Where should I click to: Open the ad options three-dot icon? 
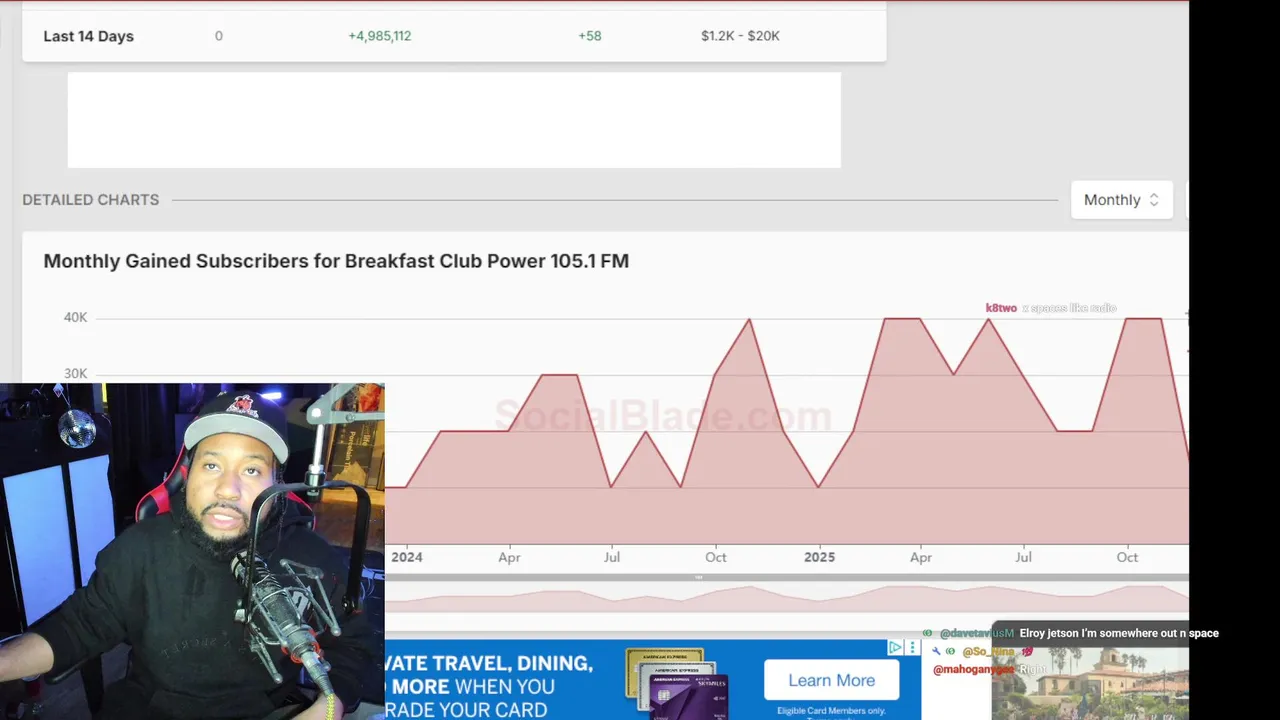(x=912, y=648)
